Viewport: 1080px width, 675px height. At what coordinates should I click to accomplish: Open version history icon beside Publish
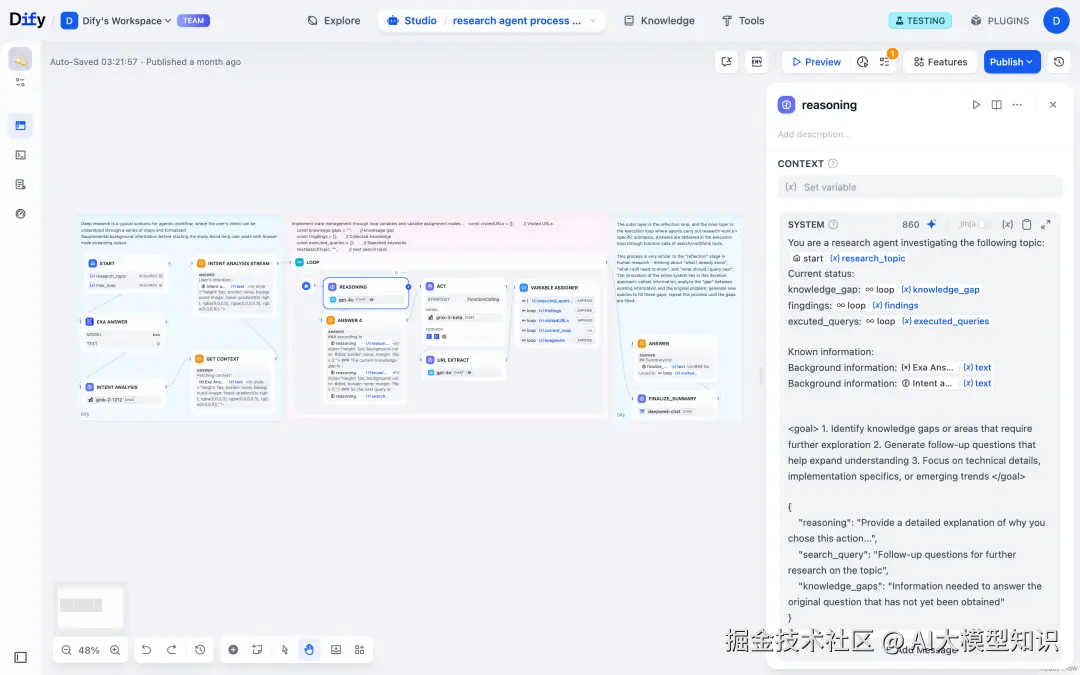click(1059, 62)
